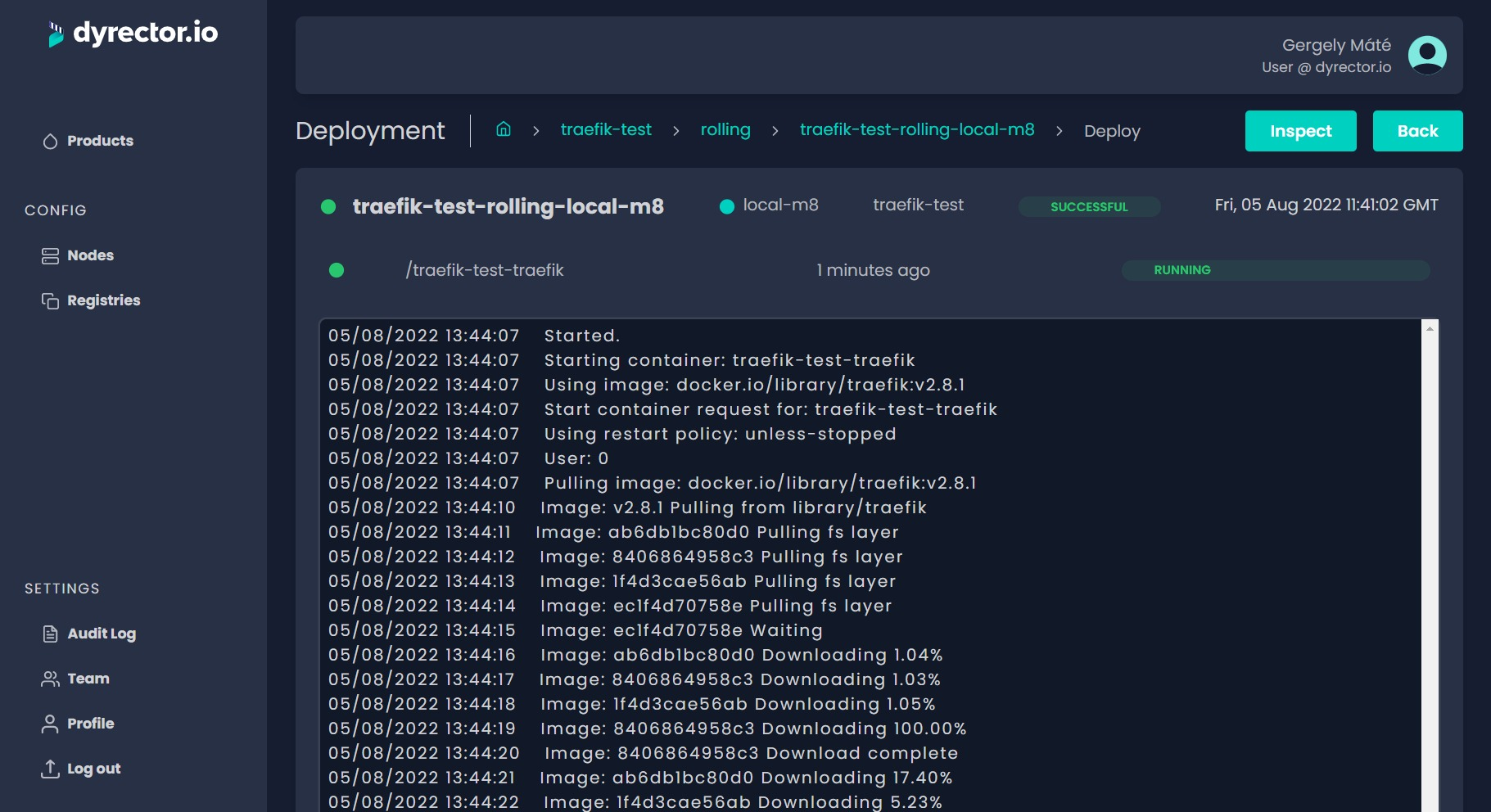
Task: Click the Nodes server icon
Action: [x=50, y=255]
